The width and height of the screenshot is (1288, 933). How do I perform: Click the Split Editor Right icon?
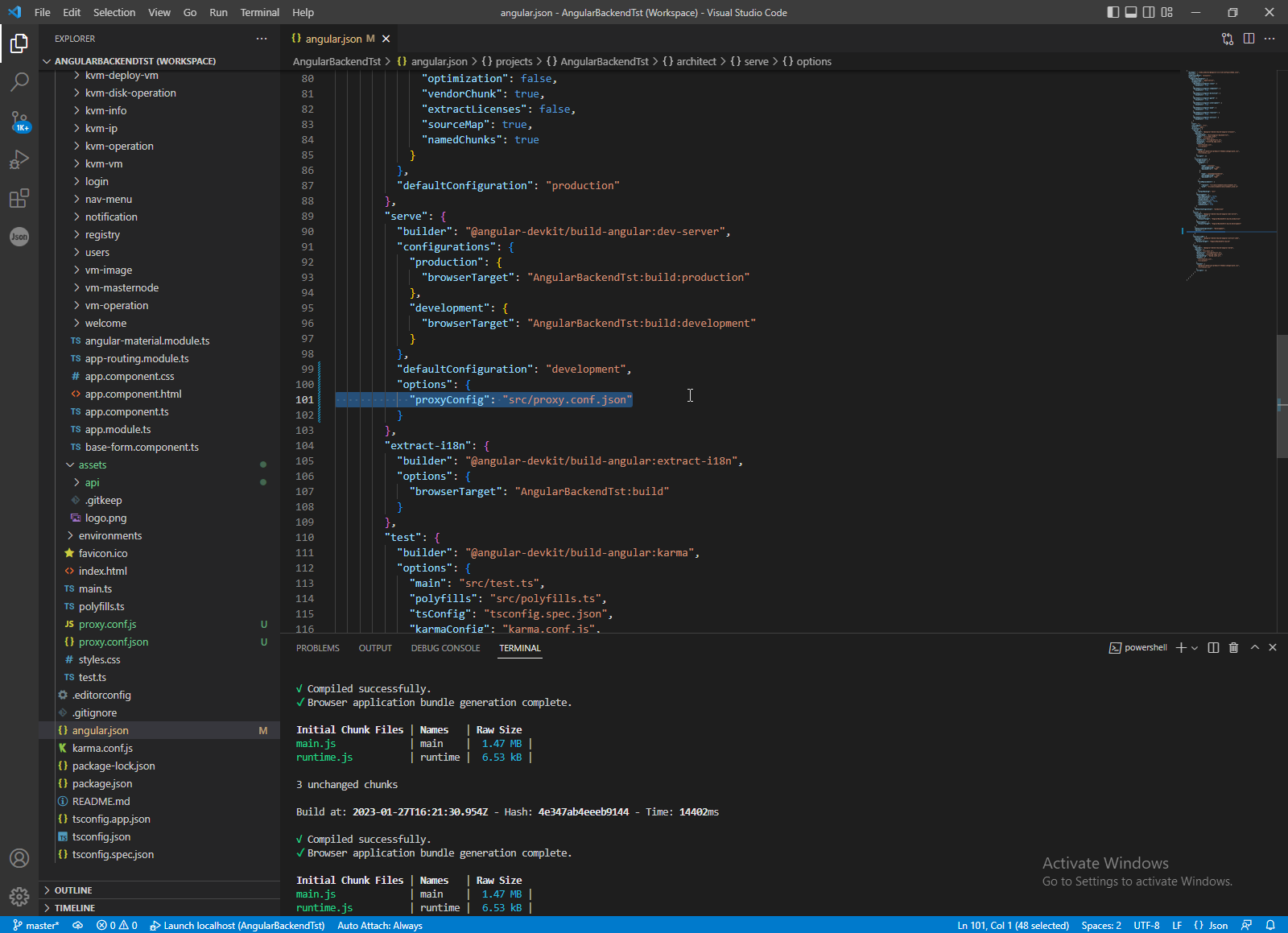coord(1249,39)
